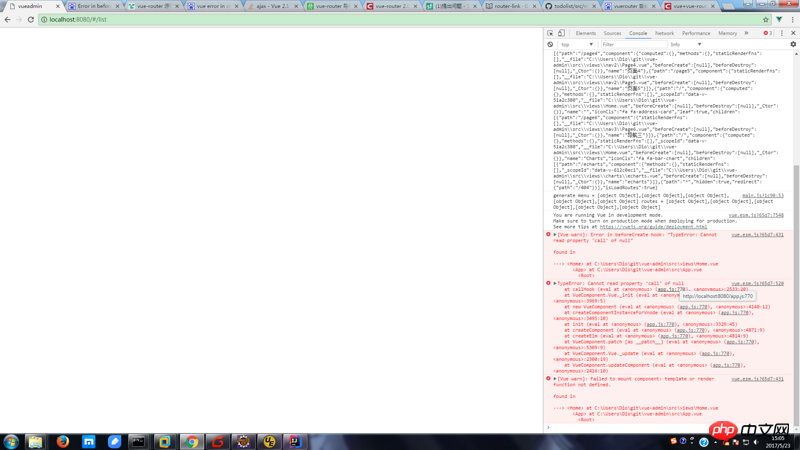Toggle the device toolbar in DevTools

[561, 33]
